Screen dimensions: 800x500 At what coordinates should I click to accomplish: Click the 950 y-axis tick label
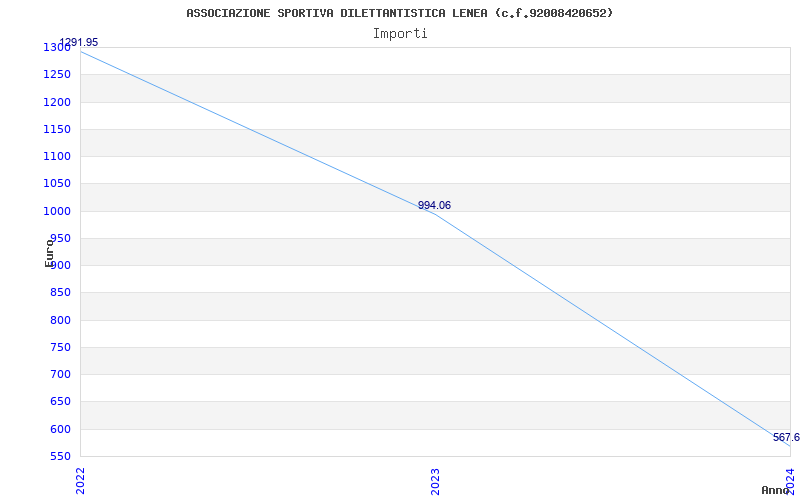[x=60, y=238]
